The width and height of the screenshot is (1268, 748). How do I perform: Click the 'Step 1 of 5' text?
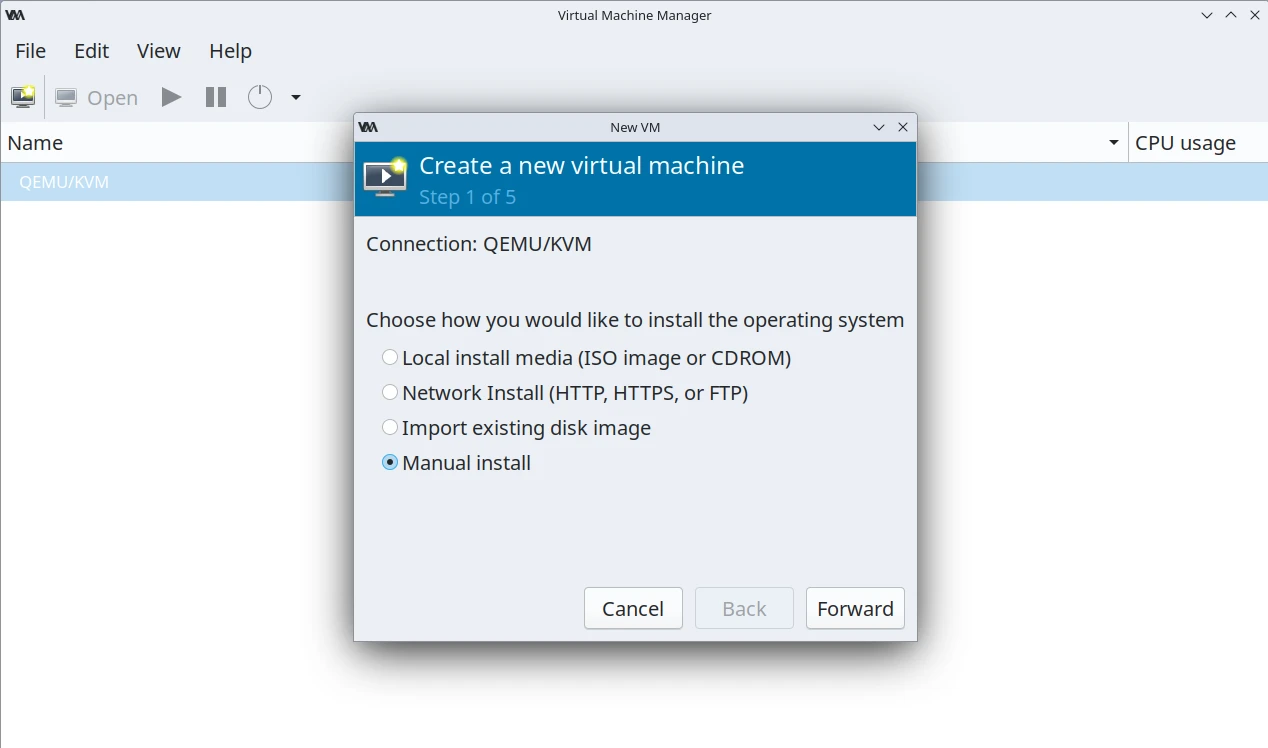point(467,197)
